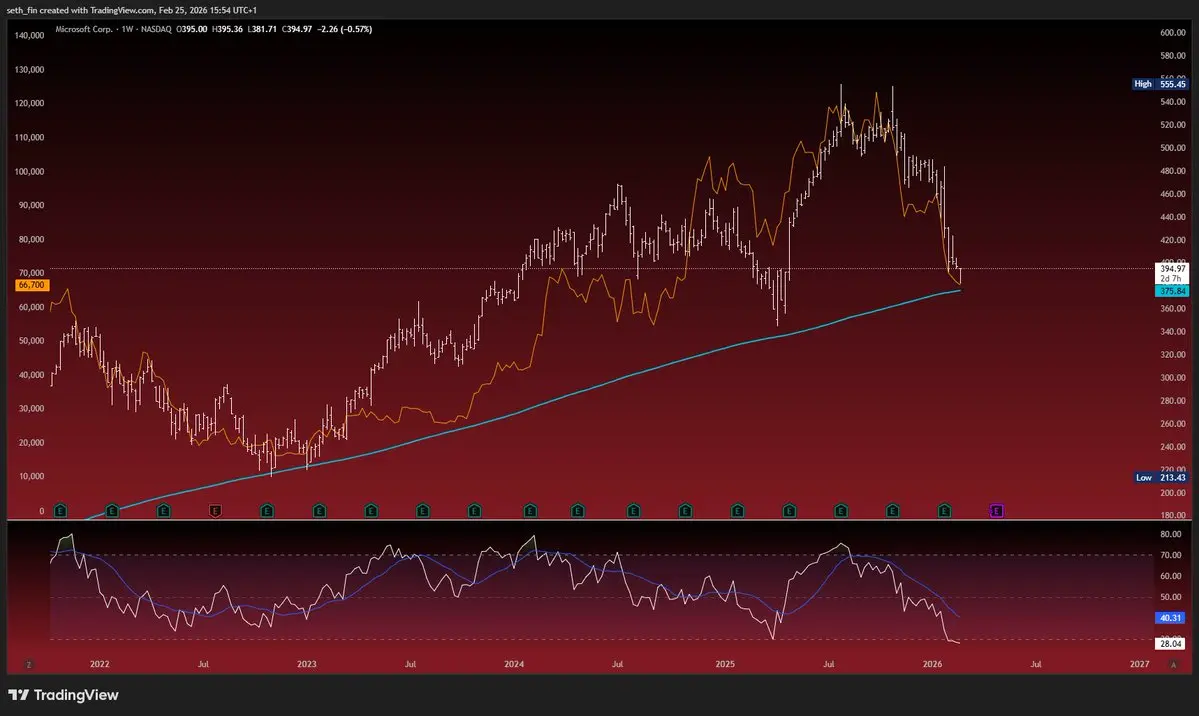Screen dimensions: 1199x716
Task: Open the timezone Z icon on time axis
Action: tap(29, 664)
